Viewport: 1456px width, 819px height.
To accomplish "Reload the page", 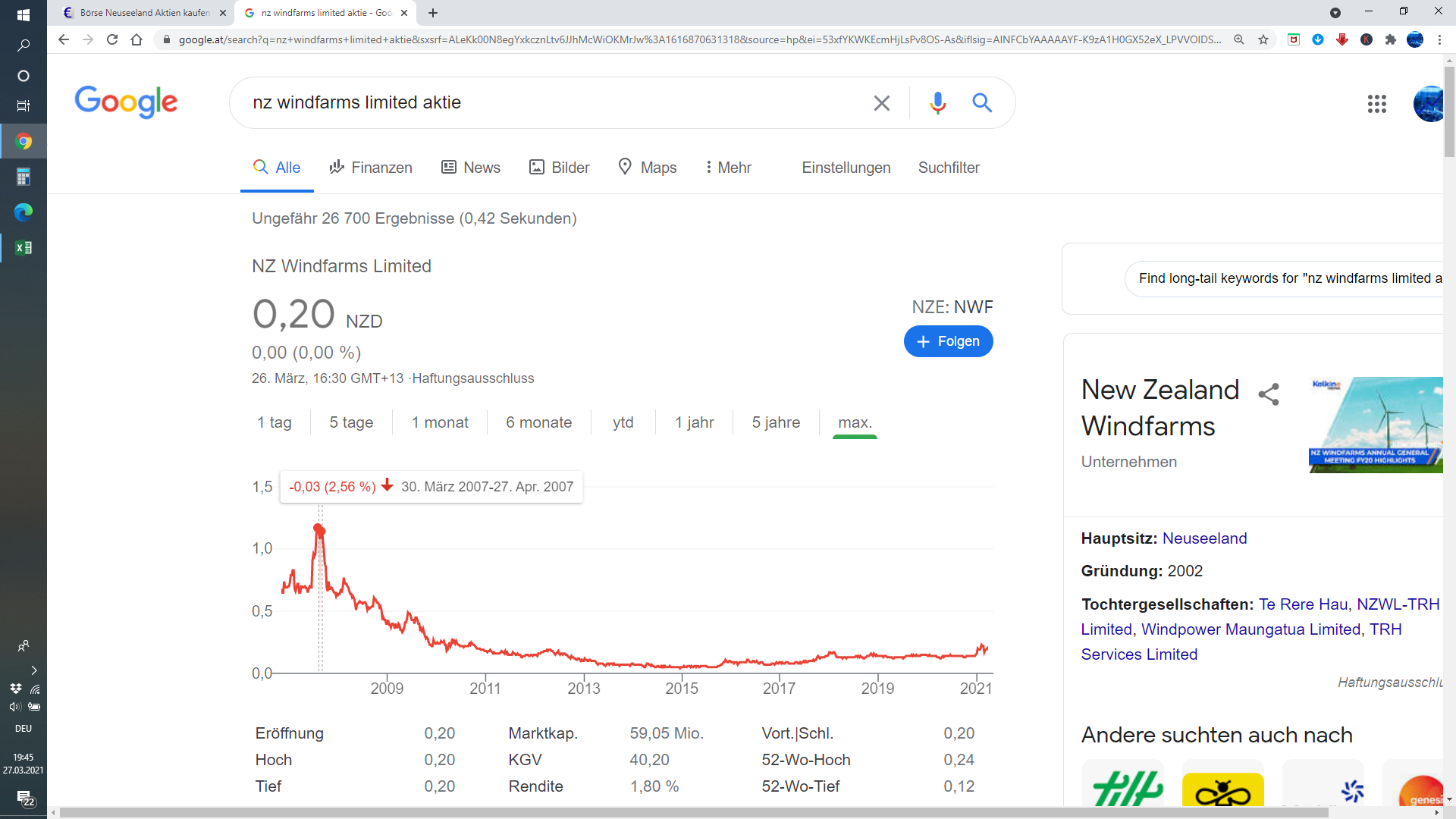I will click(x=112, y=39).
